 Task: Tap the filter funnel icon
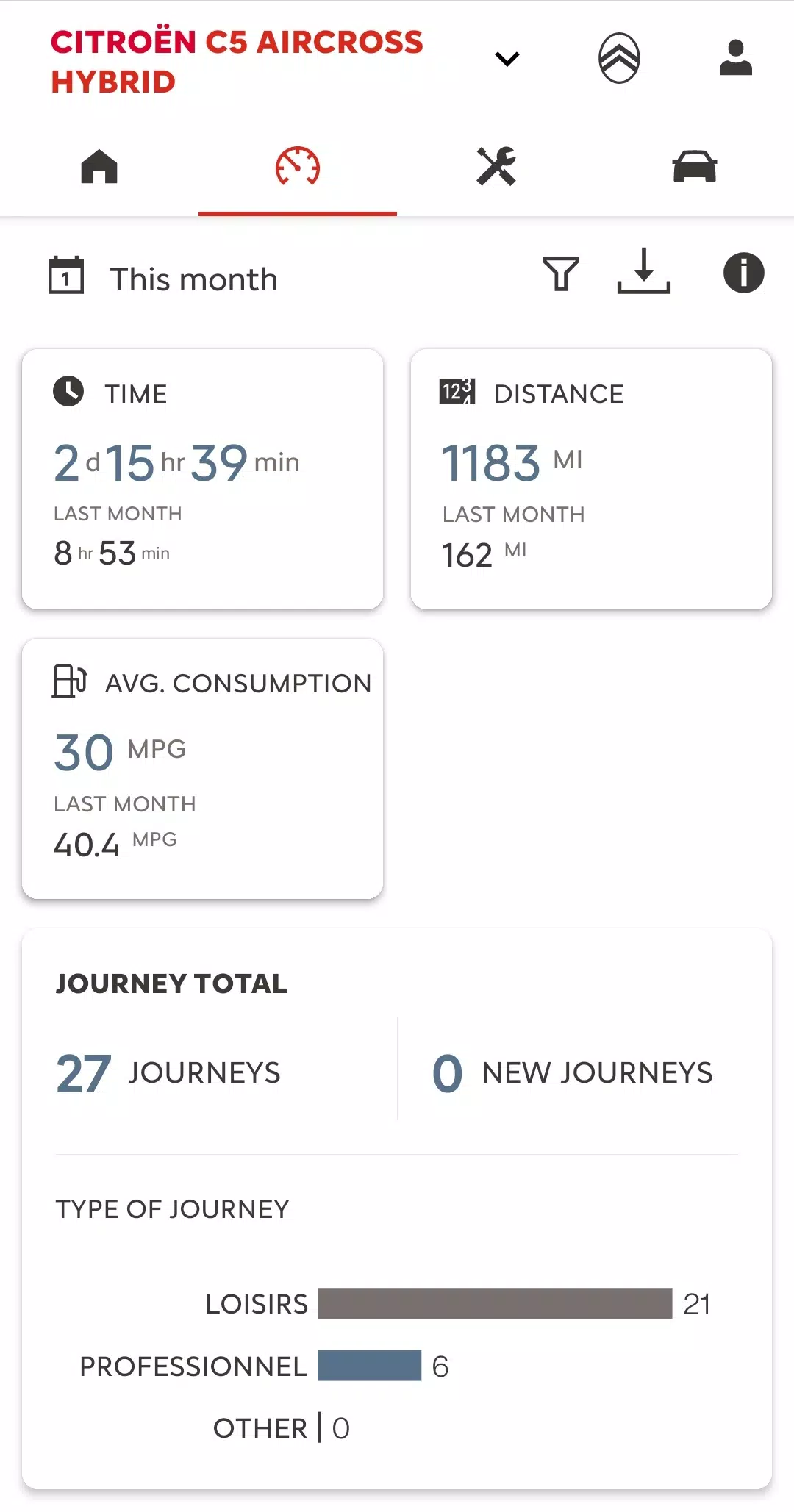[x=561, y=273]
